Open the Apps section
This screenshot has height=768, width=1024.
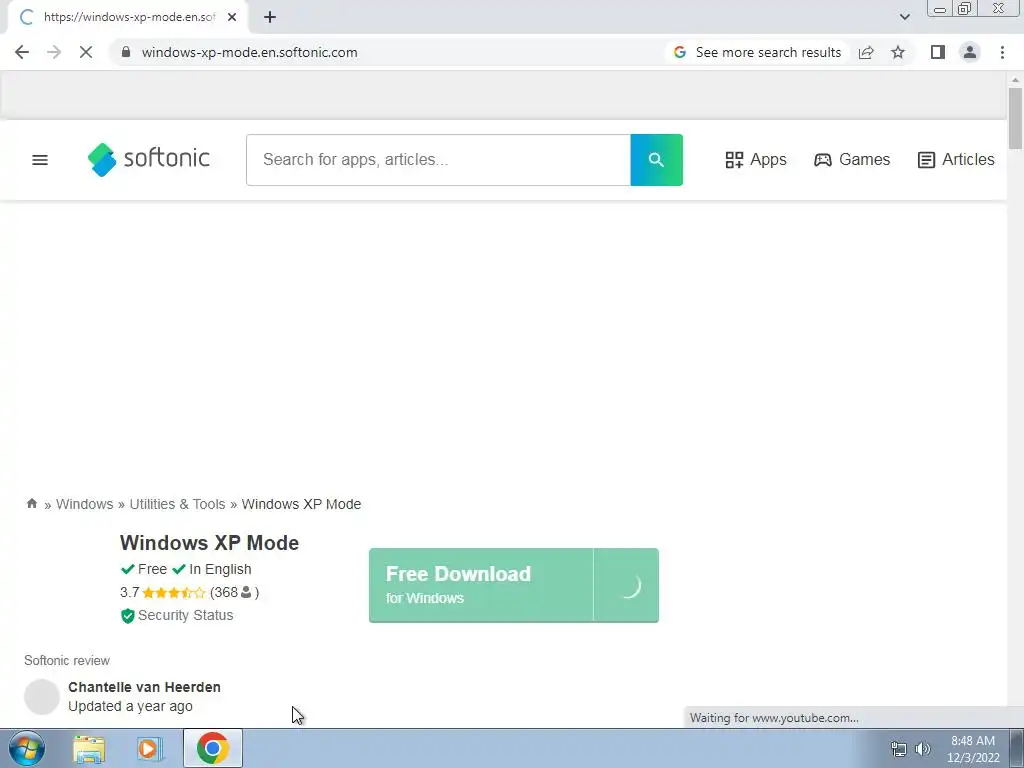756,159
